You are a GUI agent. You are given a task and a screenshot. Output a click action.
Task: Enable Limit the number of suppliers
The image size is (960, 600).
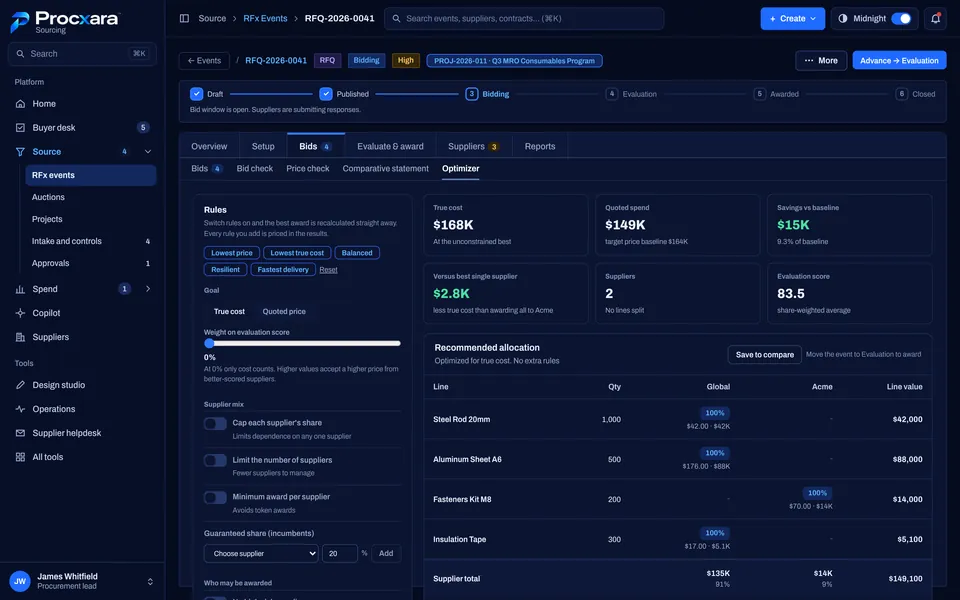pos(215,460)
